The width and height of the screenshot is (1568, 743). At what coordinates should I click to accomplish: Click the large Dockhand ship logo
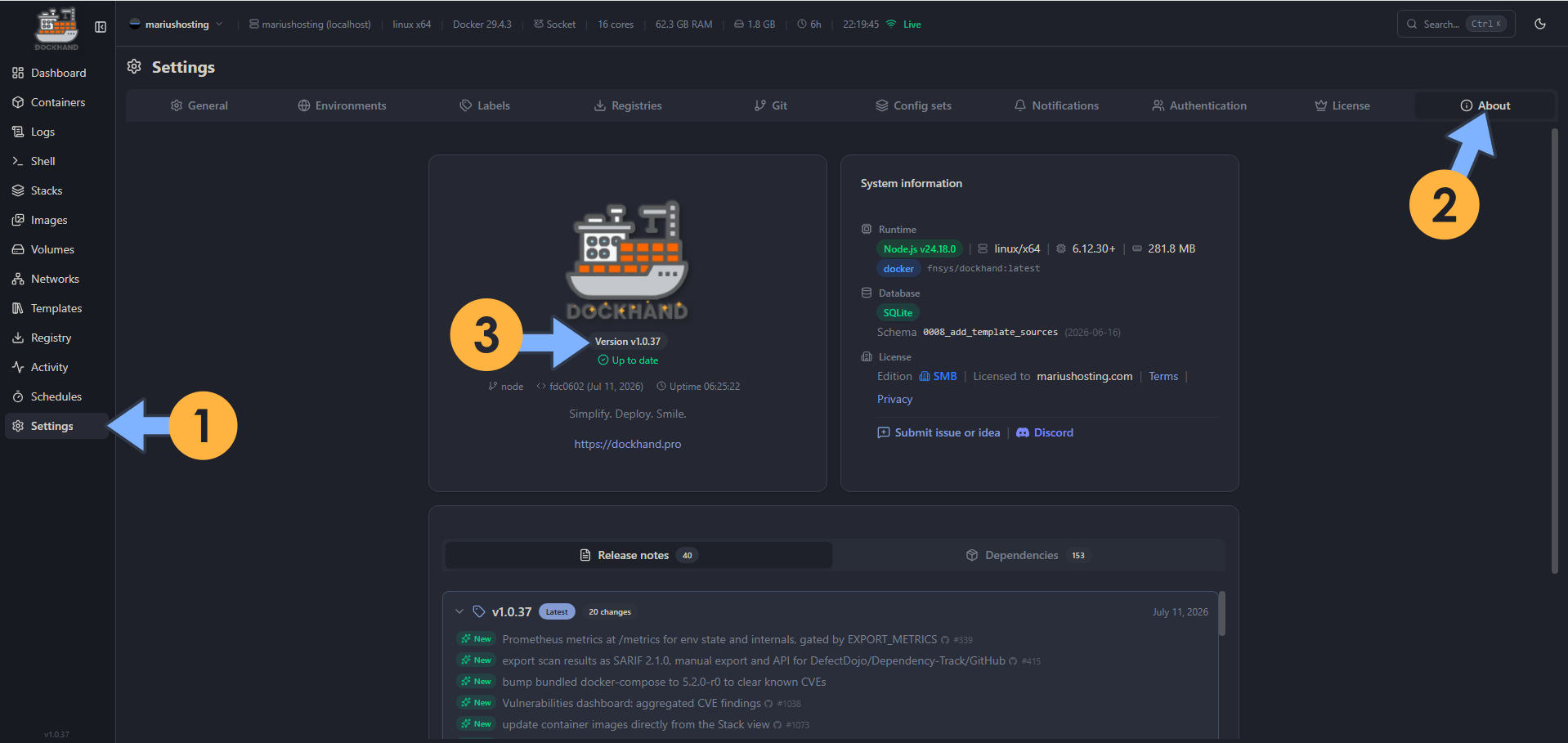(x=628, y=260)
